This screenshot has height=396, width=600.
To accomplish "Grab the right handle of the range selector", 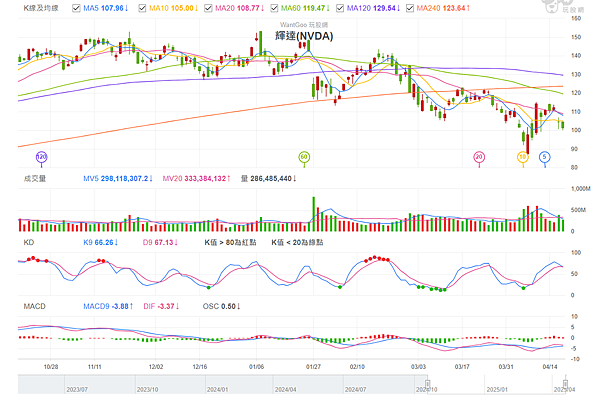I will [x=566, y=383].
